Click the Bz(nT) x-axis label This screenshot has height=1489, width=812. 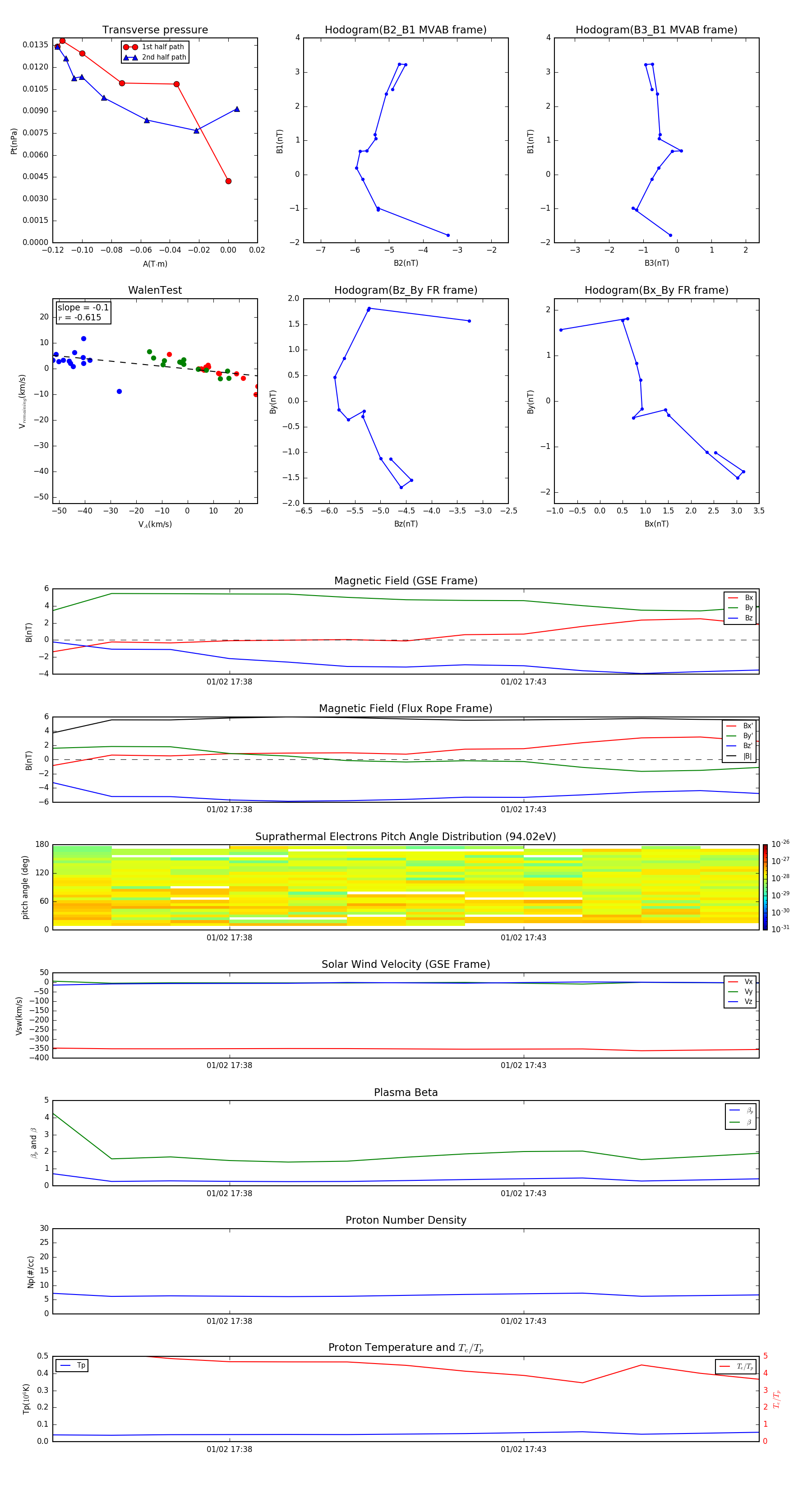click(x=406, y=524)
